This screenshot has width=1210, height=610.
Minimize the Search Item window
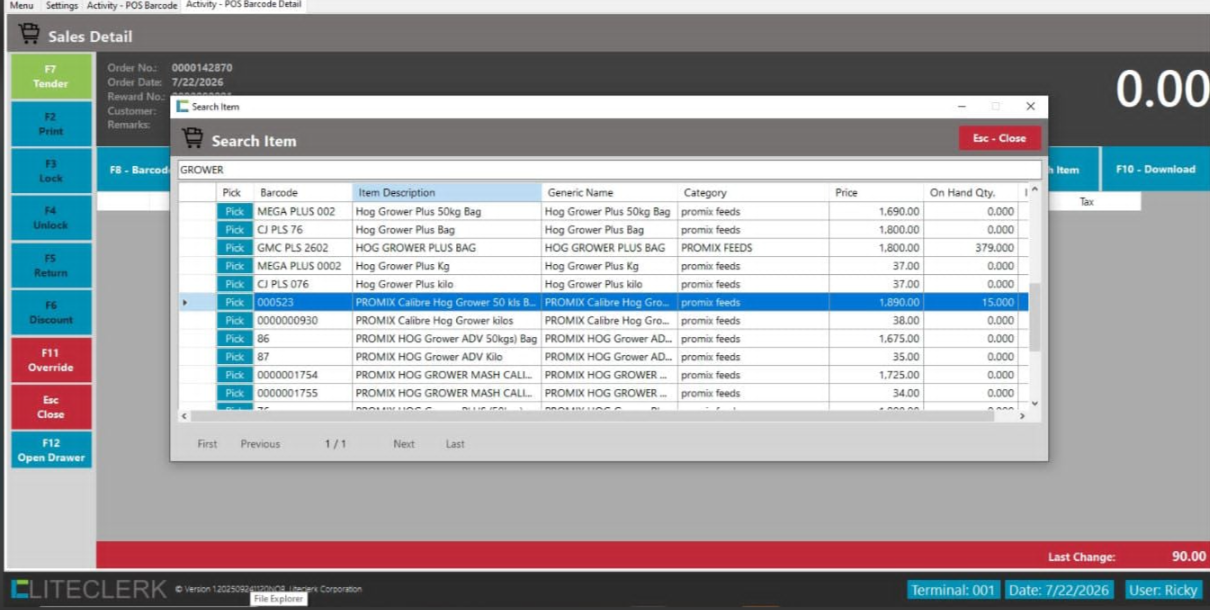coord(961,106)
